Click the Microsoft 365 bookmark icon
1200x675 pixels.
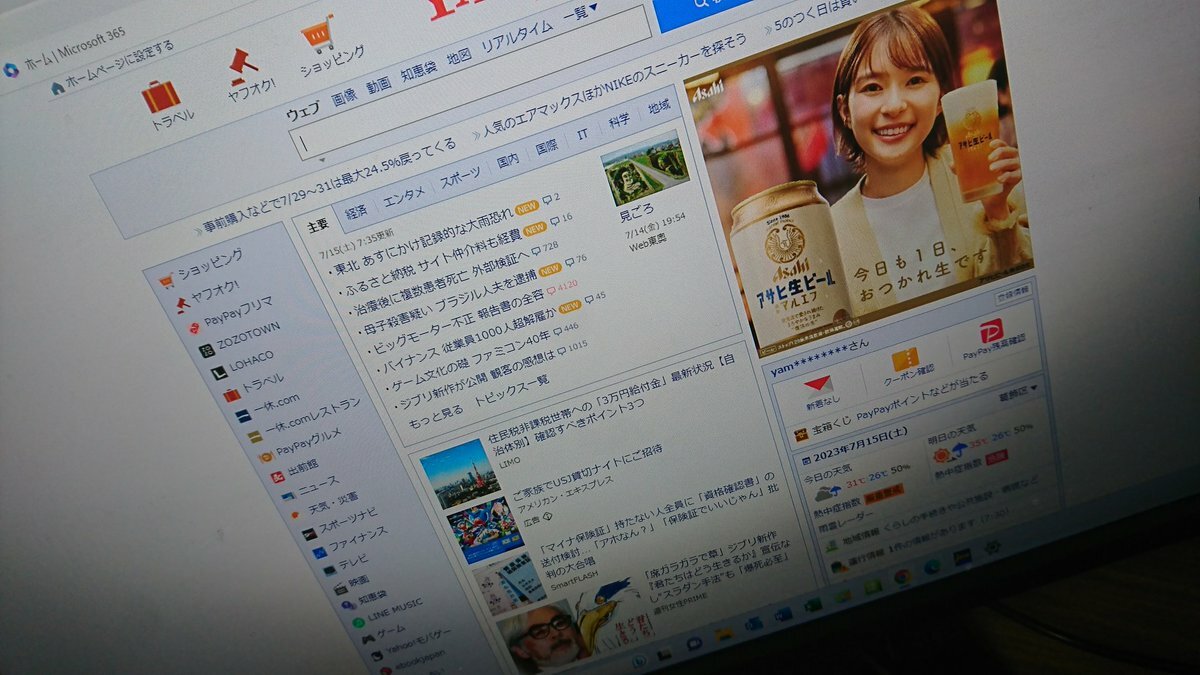click(x=10, y=70)
